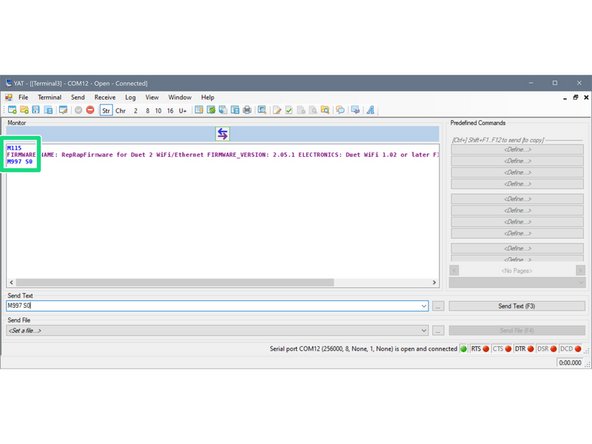Open the log folder search icon
This screenshot has height=444, width=592.
325,110
